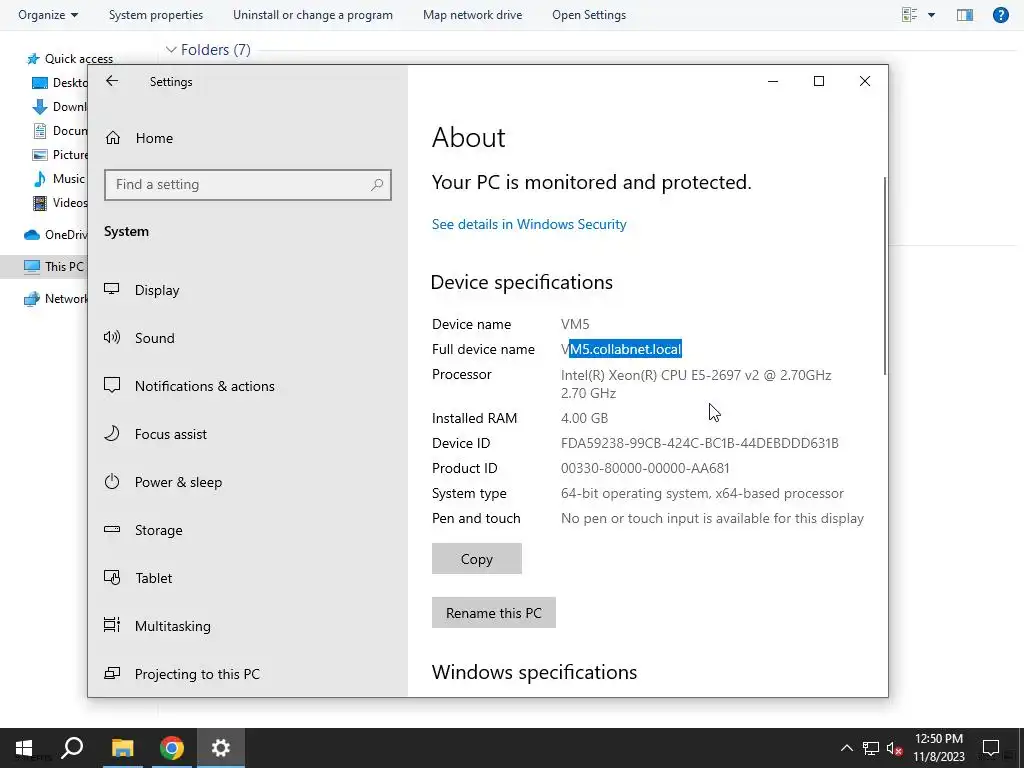Click the Device name value VM5
The height and width of the screenshot is (768, 1024).
point(575,325)
